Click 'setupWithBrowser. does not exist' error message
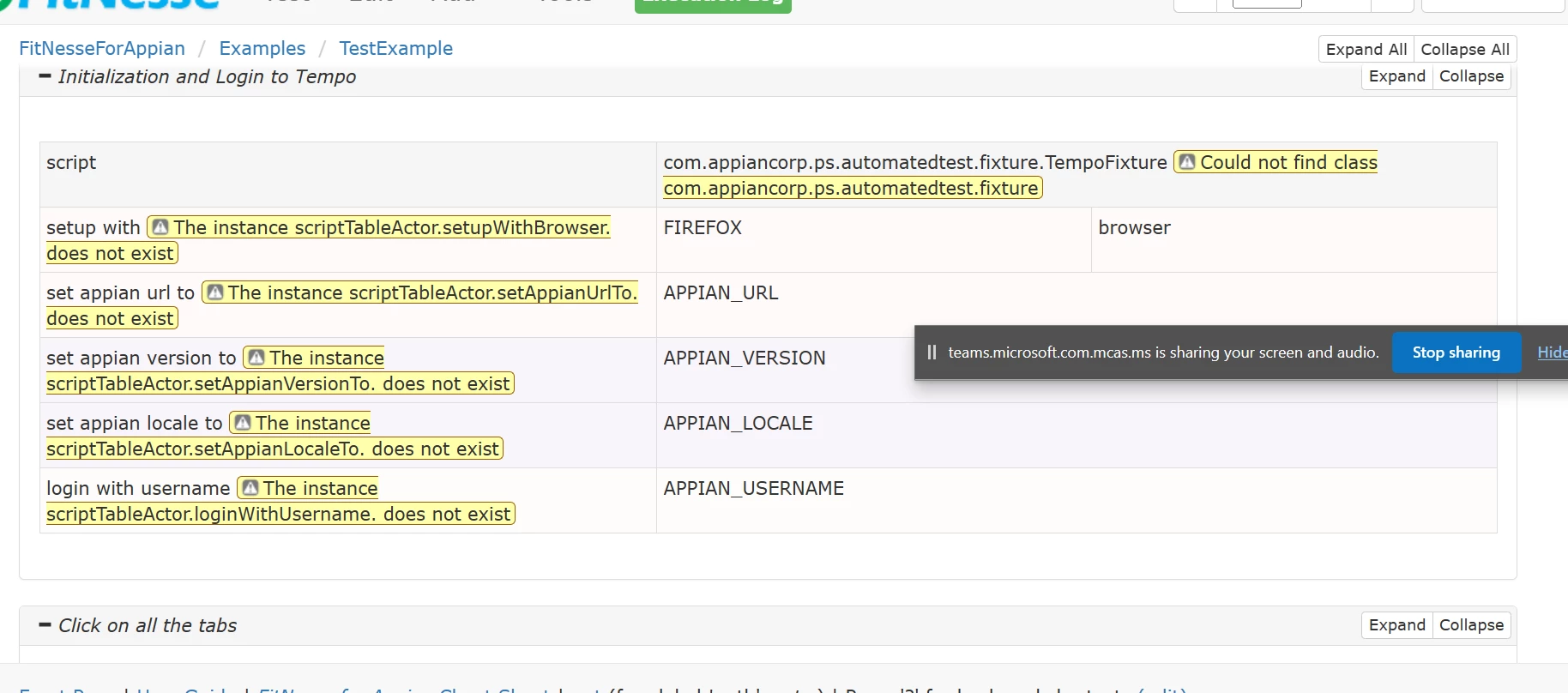The width and height of the screenshot is (1568, 693). (329, 240)
